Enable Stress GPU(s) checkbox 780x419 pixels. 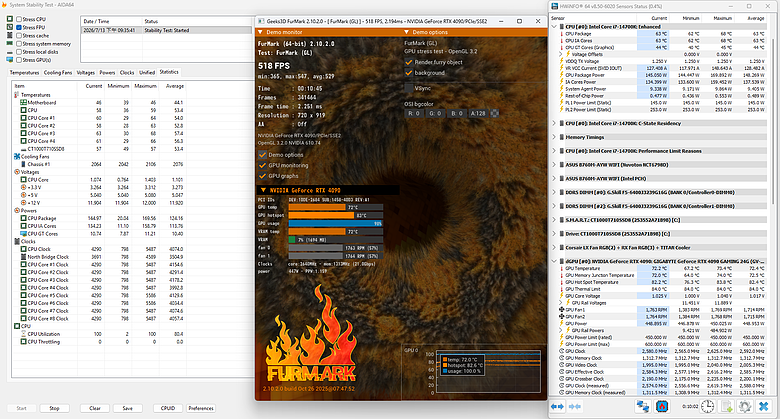click(19, 60)
